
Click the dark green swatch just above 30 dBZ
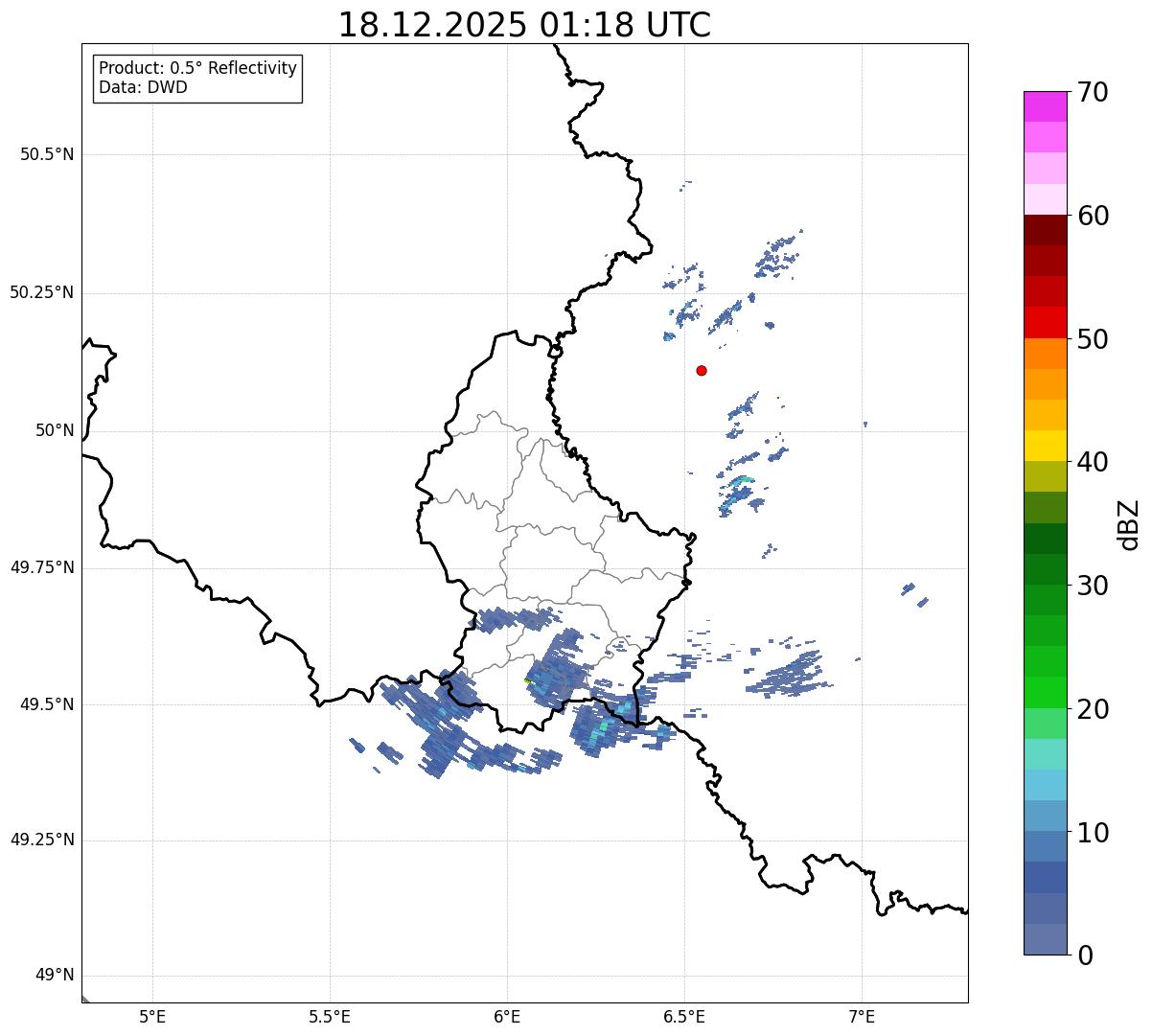pyautogui.click(x=1045, y=569)
